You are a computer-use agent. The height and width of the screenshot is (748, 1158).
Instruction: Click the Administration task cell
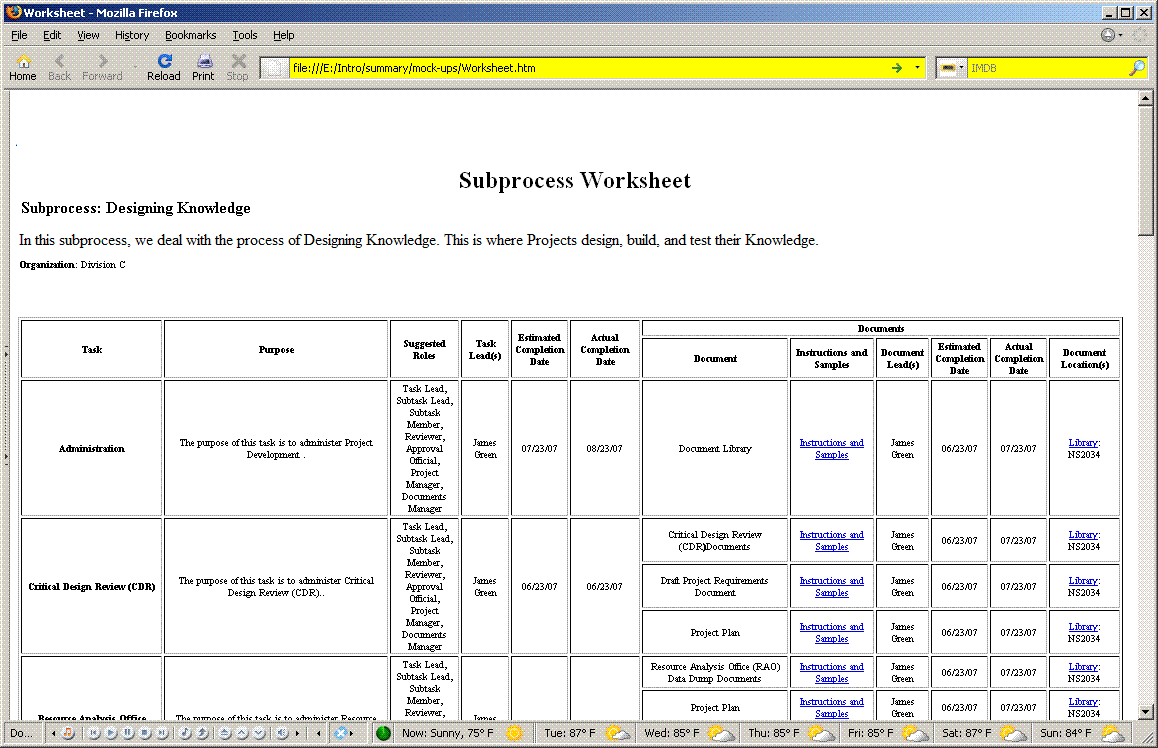(x=92, y=448)
